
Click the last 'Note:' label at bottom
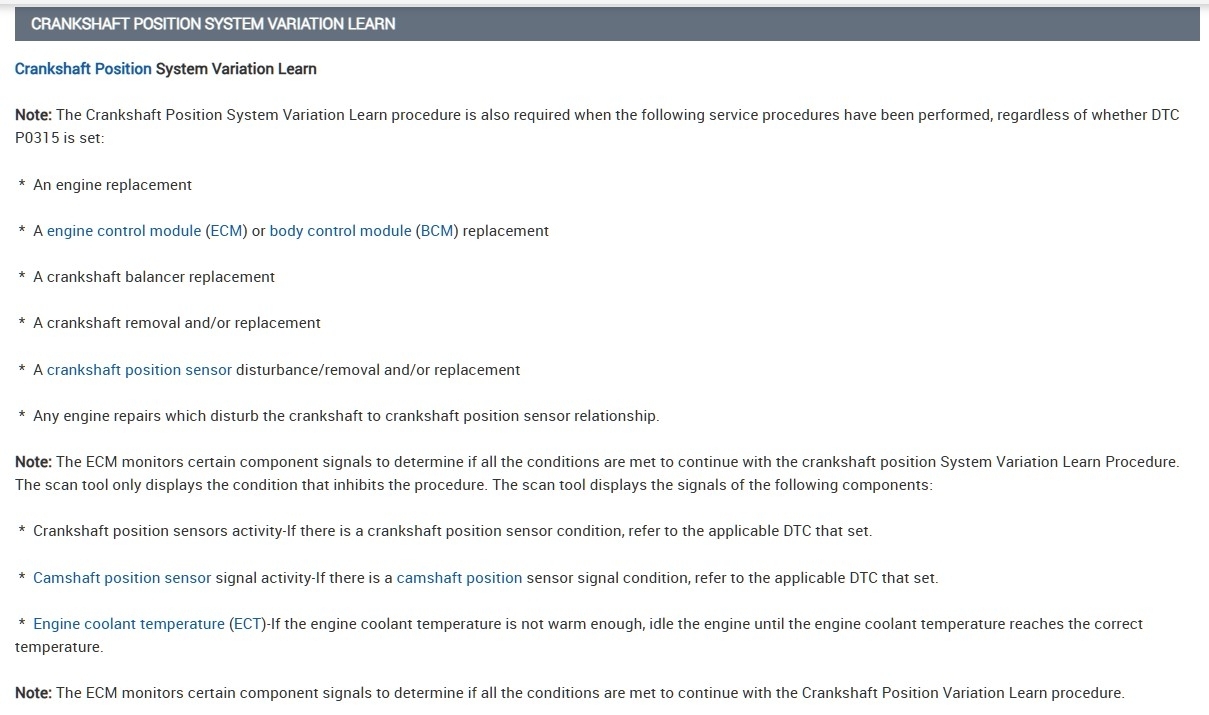click(33, 693)
